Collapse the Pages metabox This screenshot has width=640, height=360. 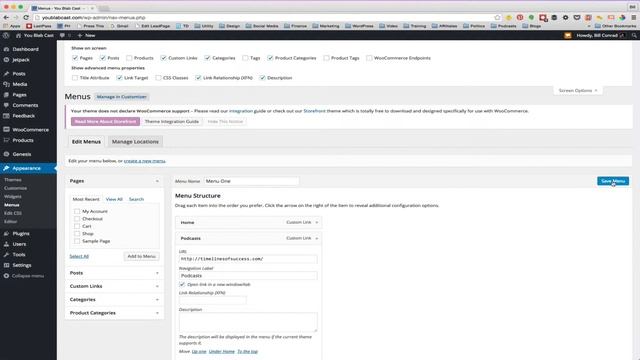click(157, 181)
